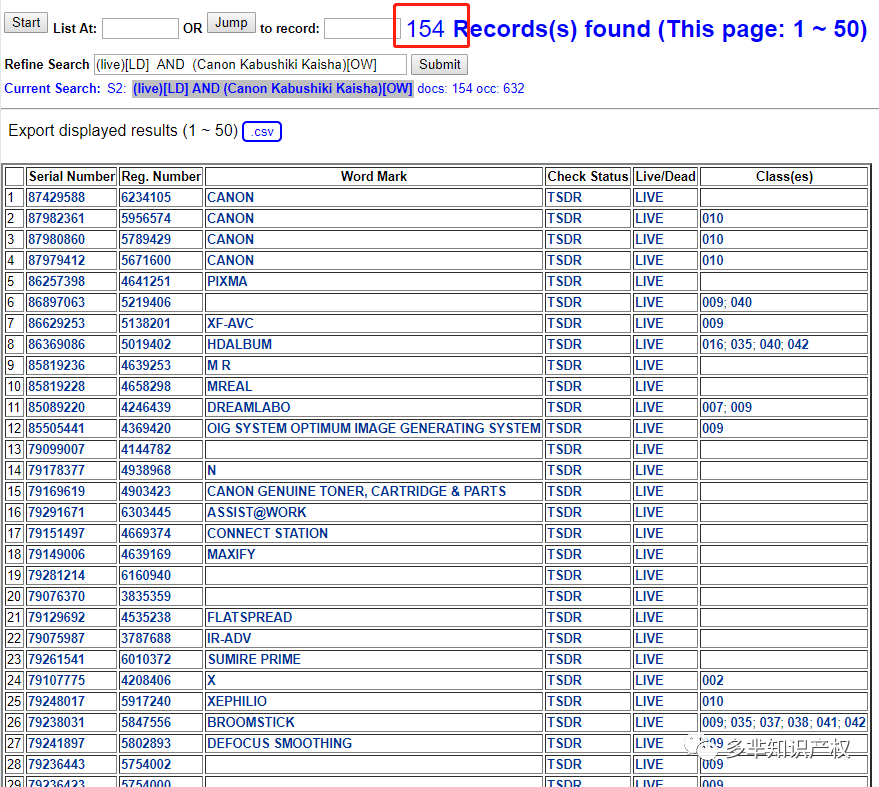Open the CONNECT STATION word mark

[267, 534]
